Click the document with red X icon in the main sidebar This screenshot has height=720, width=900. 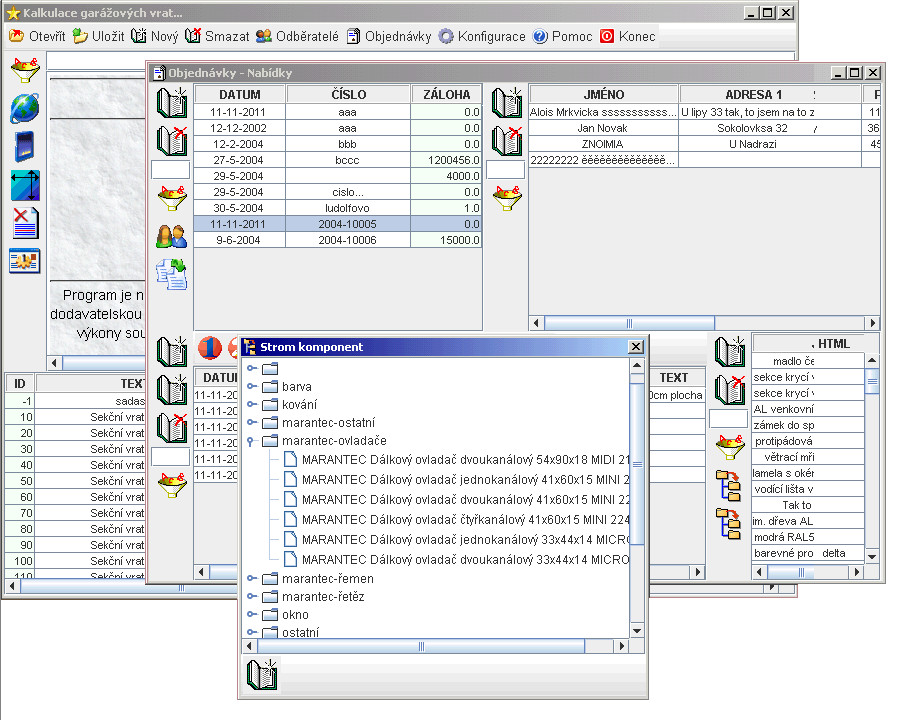(25, 223)
